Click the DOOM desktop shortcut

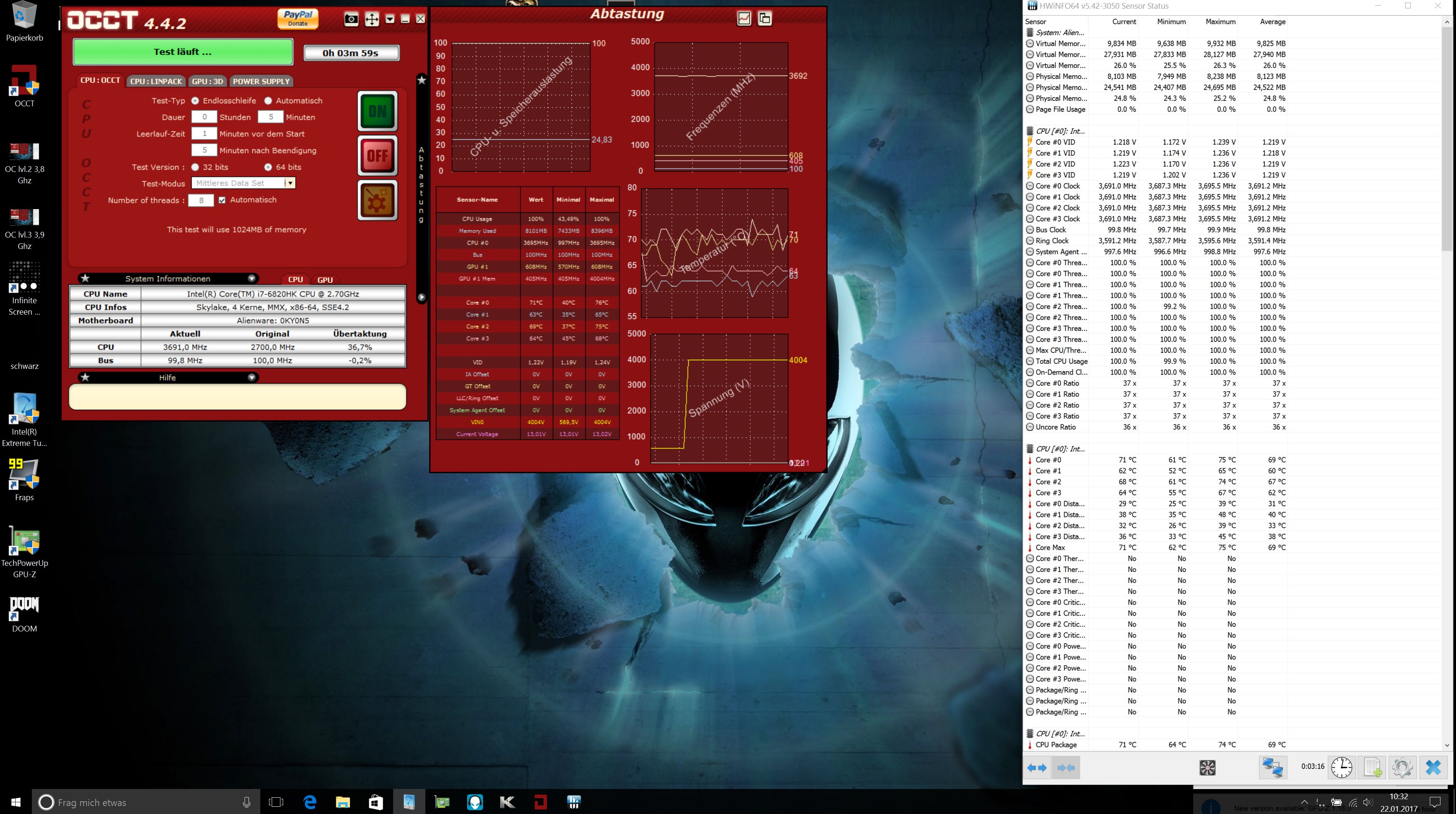click(x=24, y=614)
